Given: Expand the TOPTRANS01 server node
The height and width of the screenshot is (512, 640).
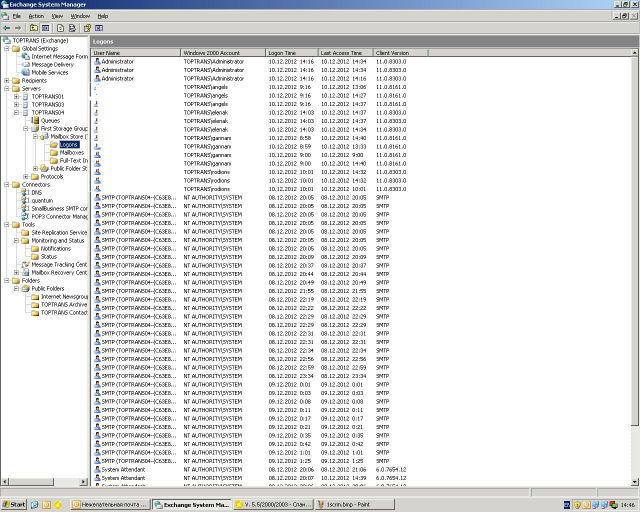Looking at the screenshot, I should pos(16,96).
